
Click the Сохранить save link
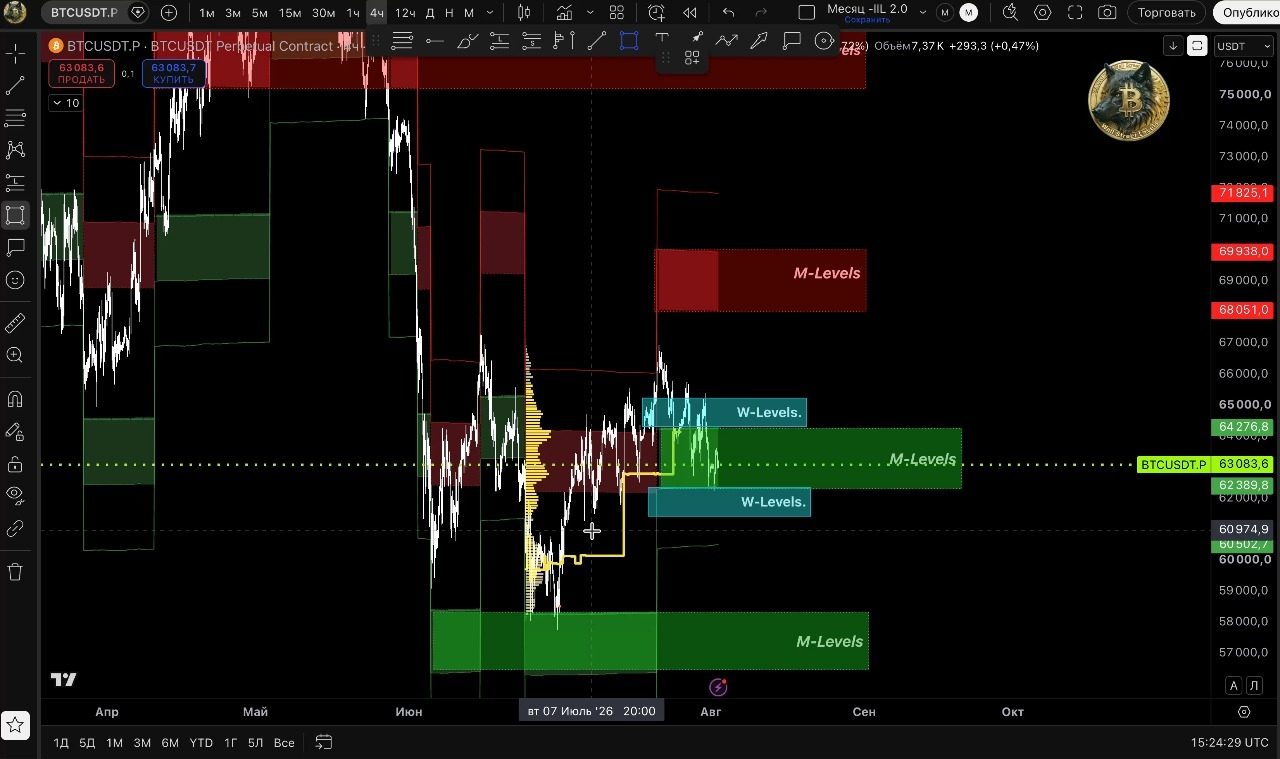pos(867,20)
